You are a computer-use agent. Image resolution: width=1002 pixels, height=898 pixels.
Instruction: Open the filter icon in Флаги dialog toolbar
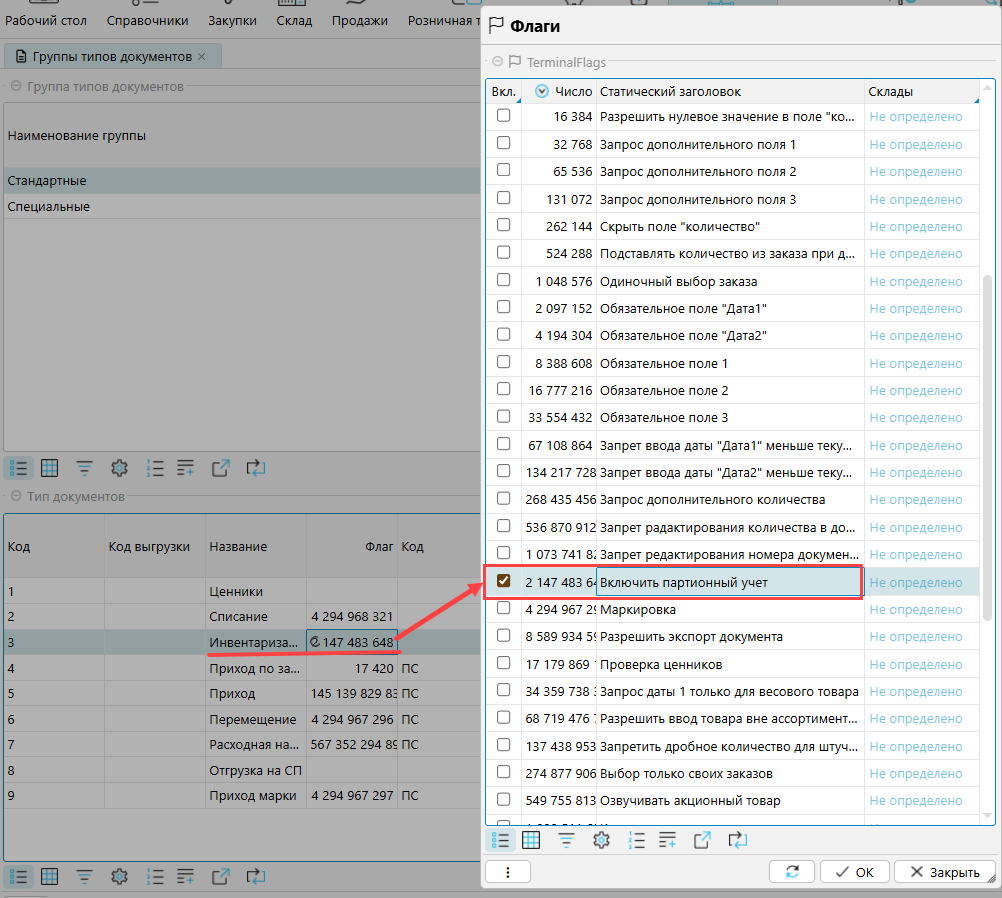click(x=566, y=840)
